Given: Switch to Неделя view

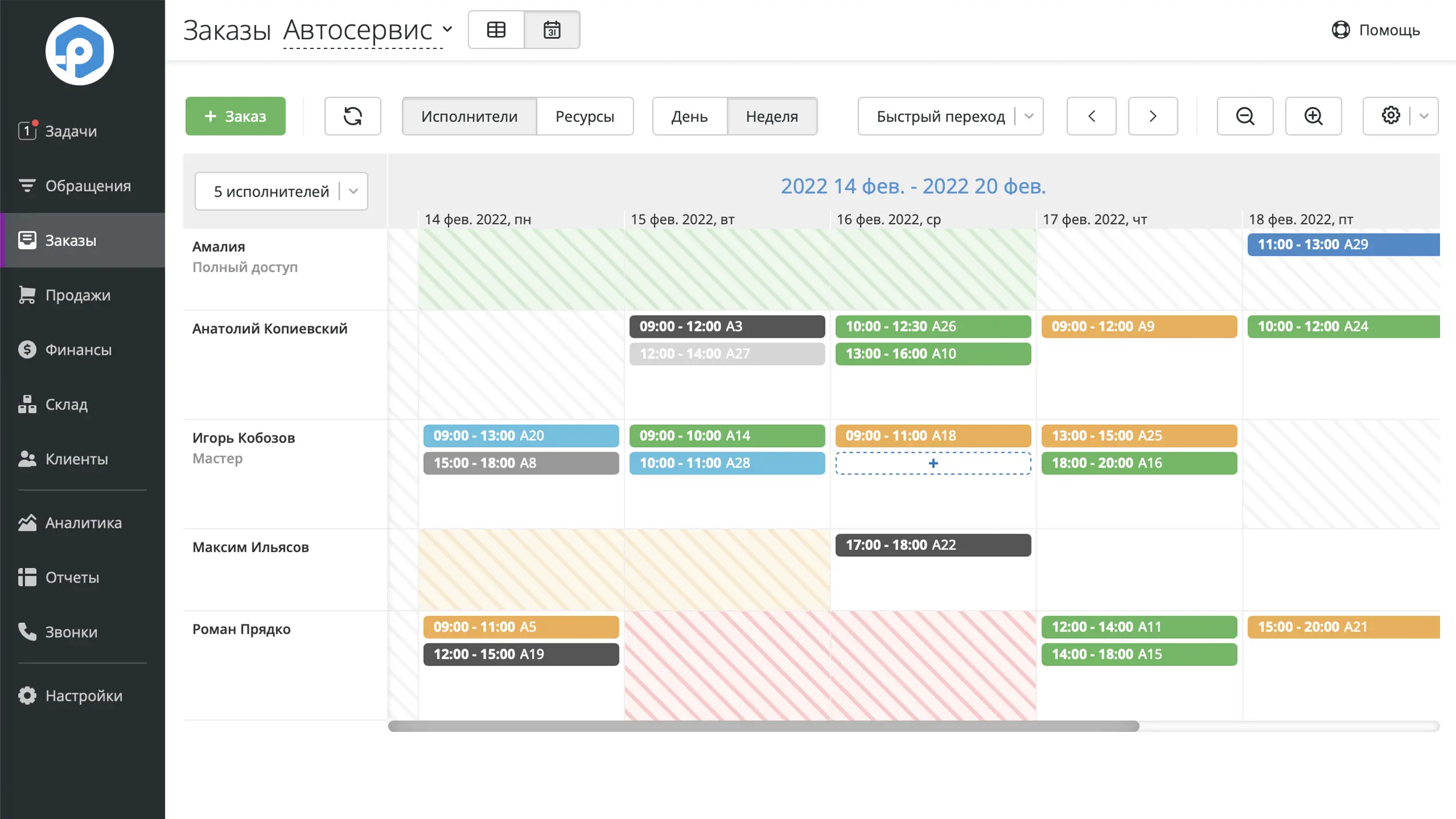Looking at the screenshot, I should (x=772, y=116).
